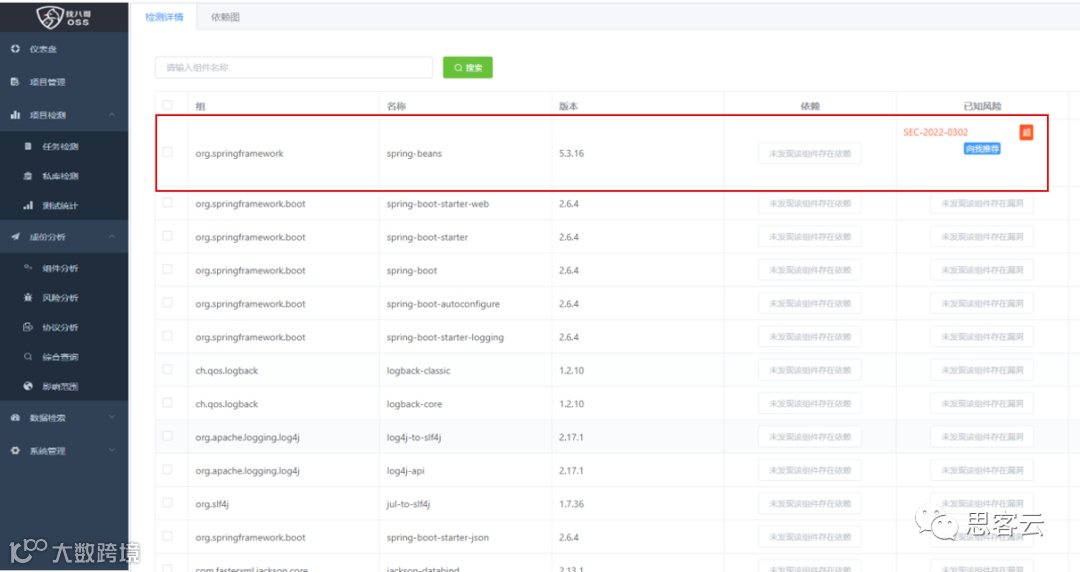Click the spring-beans name cell
The width and height of the screenshot is (1080, 572).
pyautogui.click(x=414, y=154)
